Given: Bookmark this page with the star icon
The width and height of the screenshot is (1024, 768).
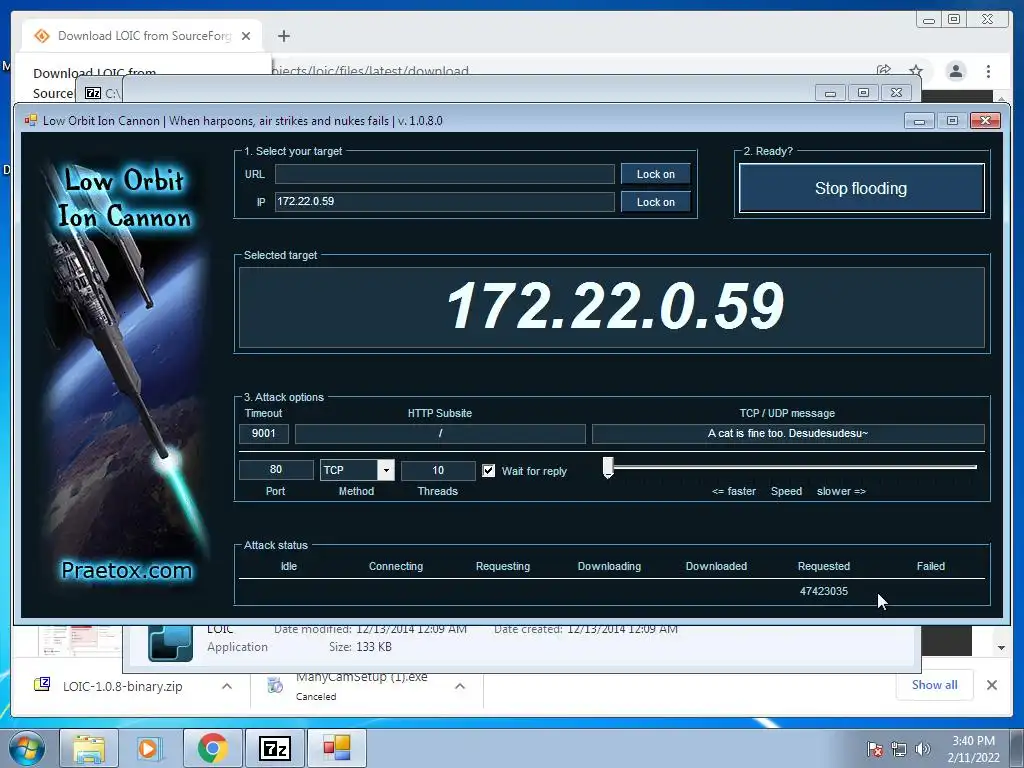Looking at the screenshot, I should pyautogui.click(x=916, y=71).
